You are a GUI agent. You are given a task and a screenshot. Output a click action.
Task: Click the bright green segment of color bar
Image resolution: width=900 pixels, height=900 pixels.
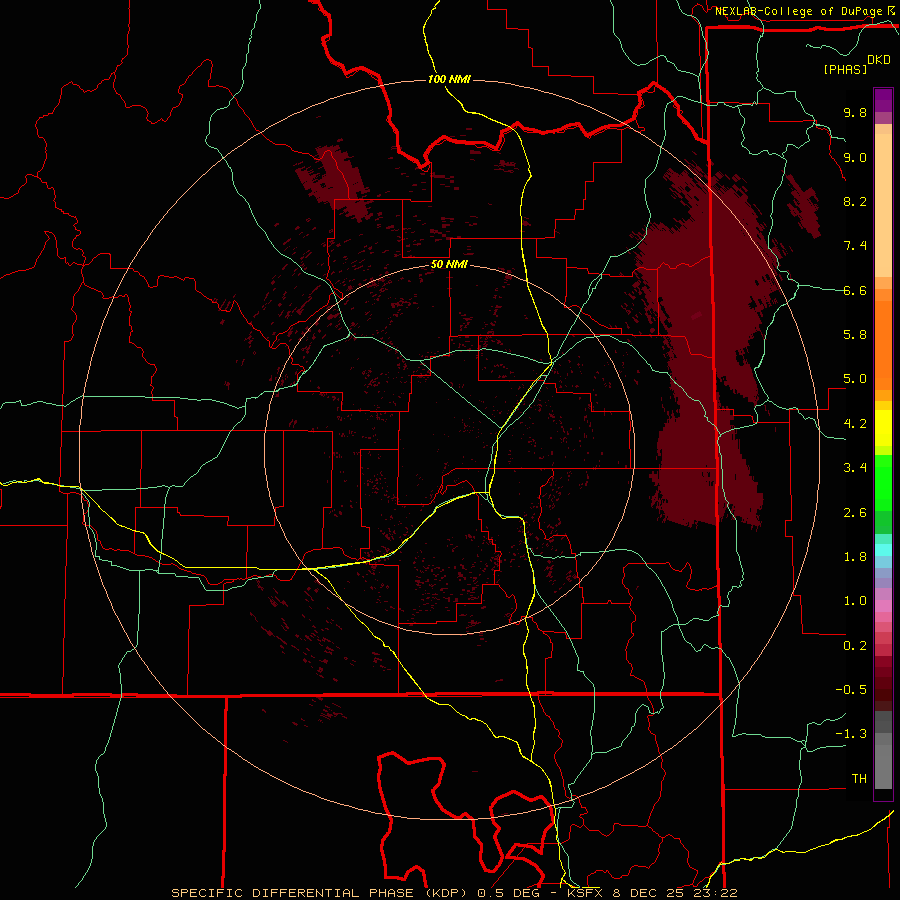[x=883, y=482]
